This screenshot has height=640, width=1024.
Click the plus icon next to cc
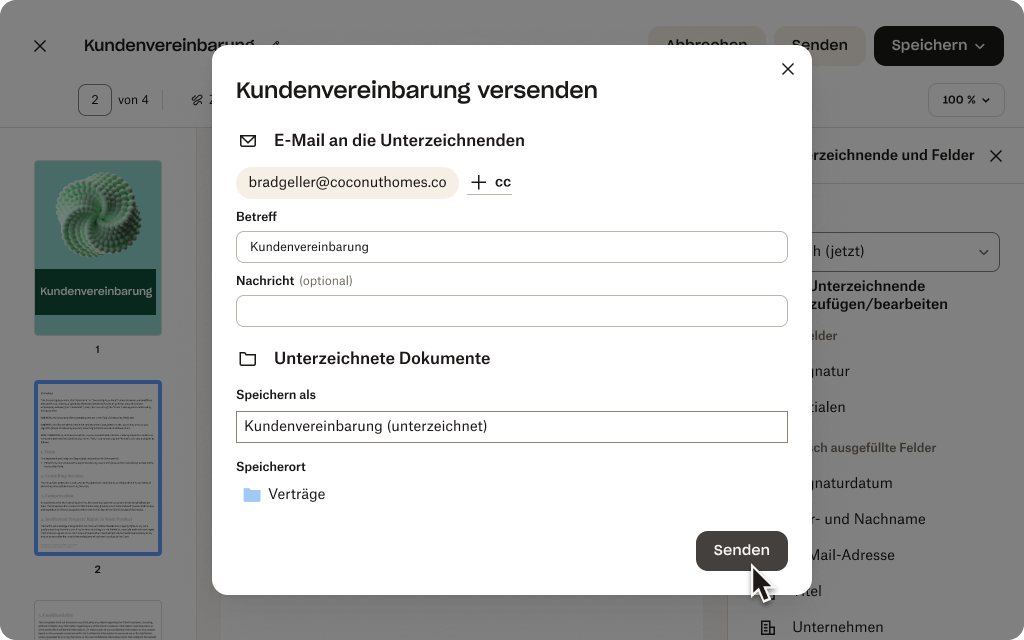[479, 182]
